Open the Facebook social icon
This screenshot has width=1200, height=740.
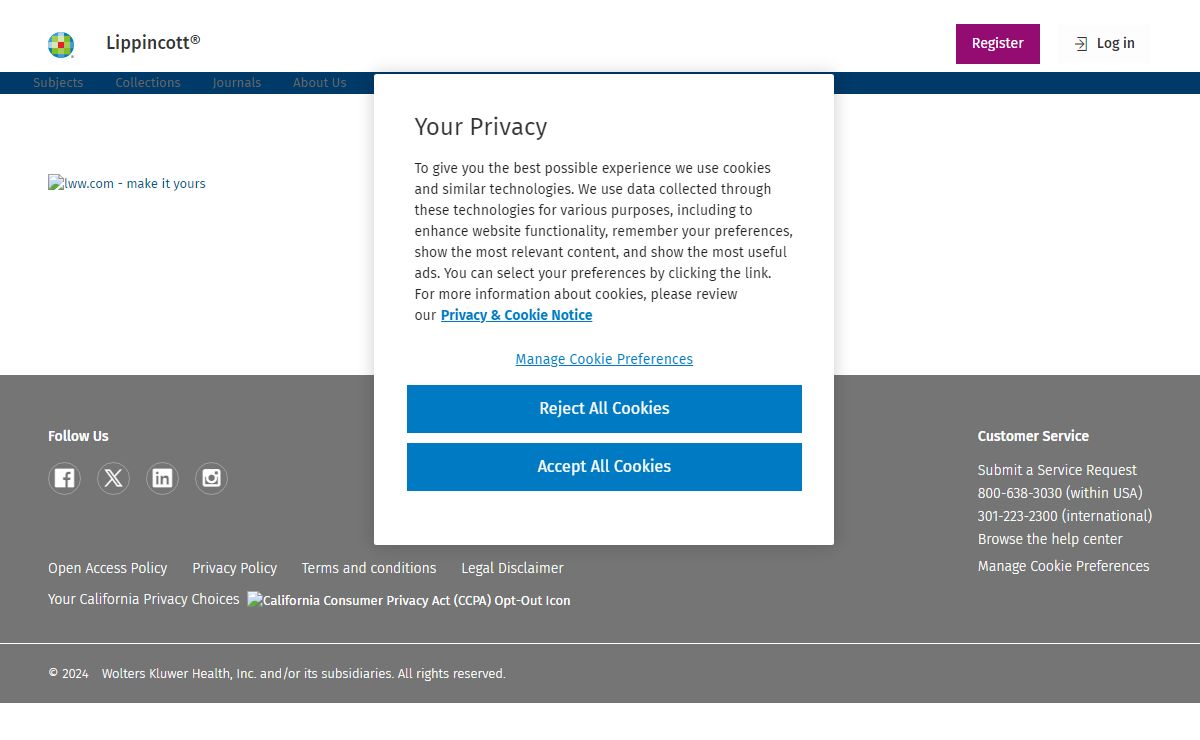(64, 478)
